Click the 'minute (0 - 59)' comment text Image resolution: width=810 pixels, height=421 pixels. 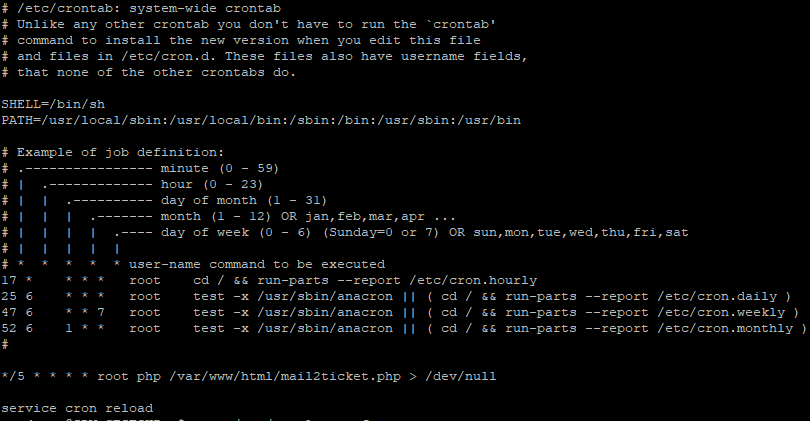coord(220,168)
